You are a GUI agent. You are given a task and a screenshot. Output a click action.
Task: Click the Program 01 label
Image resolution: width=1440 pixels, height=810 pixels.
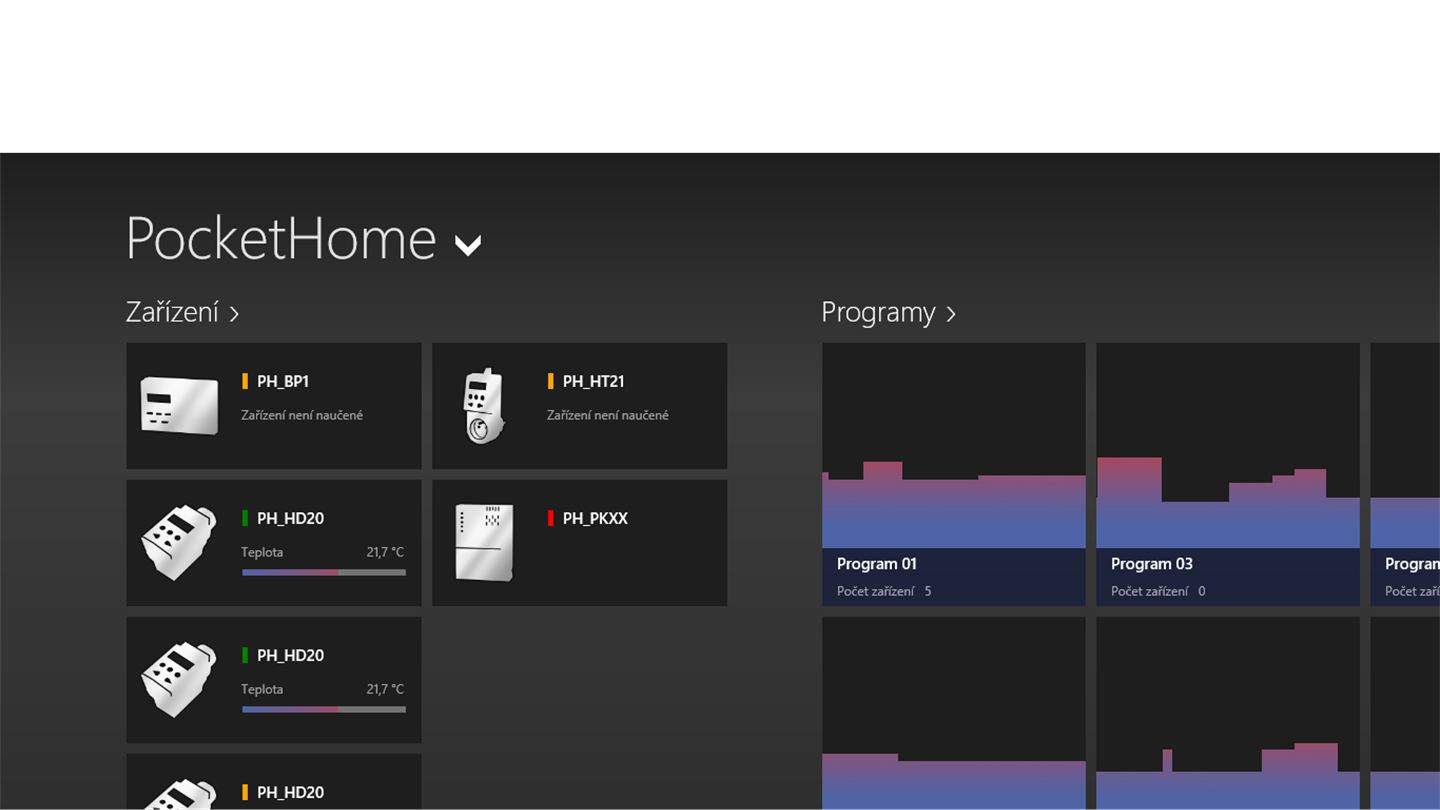point(877,564)
